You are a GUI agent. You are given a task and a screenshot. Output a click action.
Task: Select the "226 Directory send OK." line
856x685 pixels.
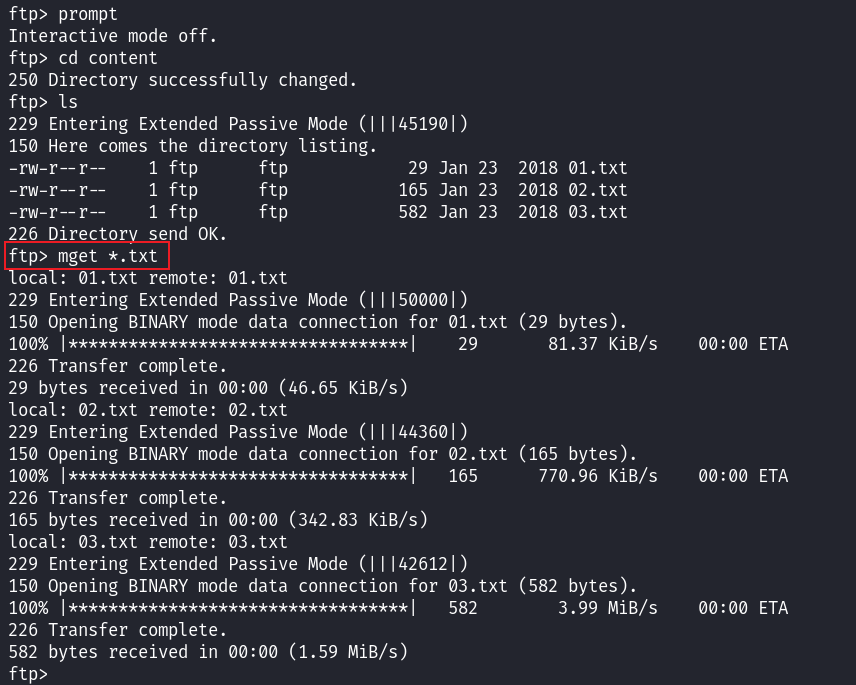point(117,234)
